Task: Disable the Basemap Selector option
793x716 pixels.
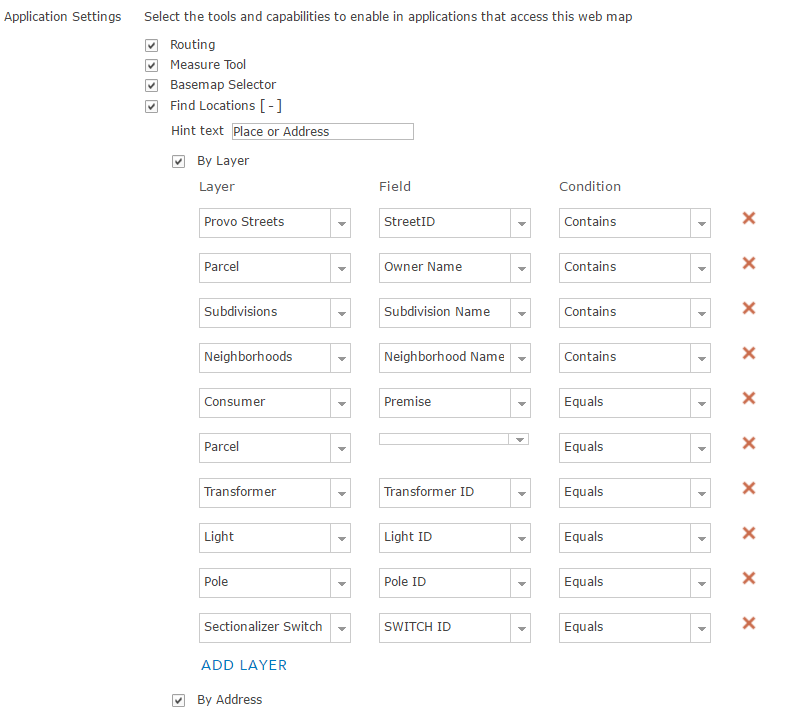Action: 152,85
